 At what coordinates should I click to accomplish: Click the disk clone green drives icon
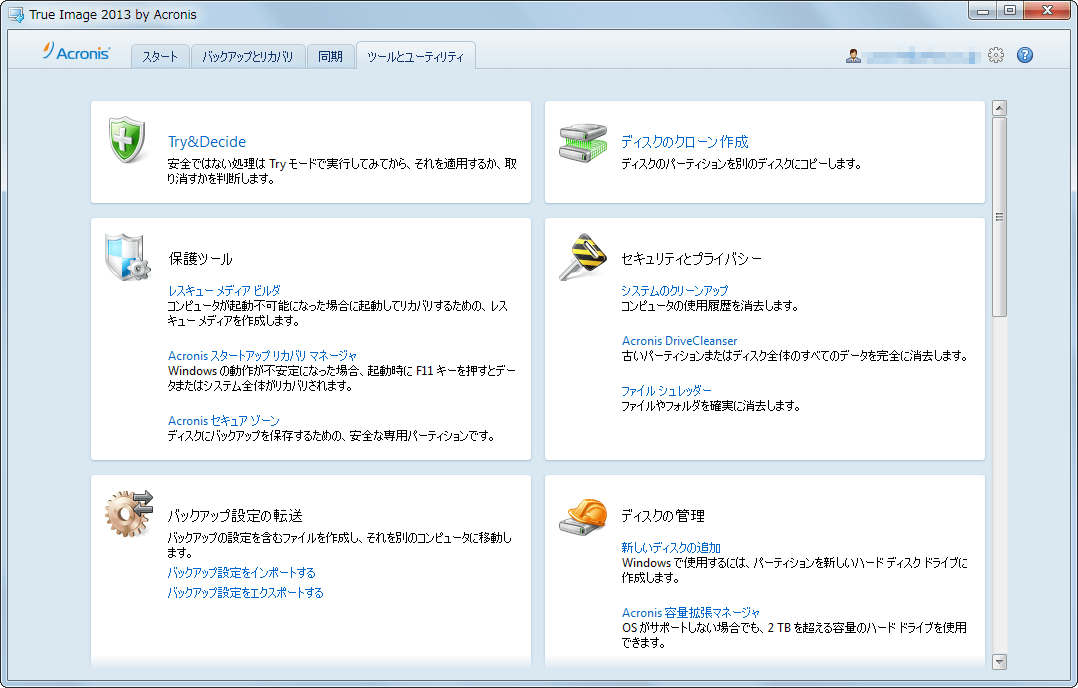click(583, 143)
